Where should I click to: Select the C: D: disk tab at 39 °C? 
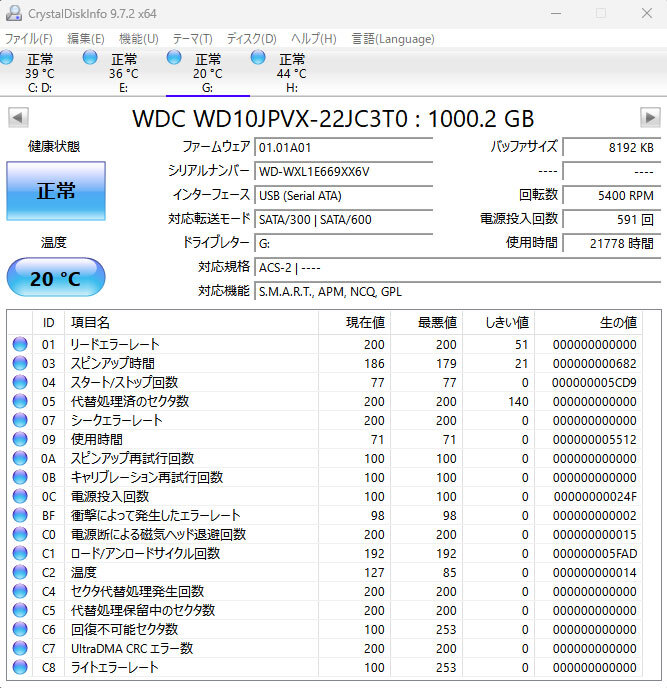click(39, 73)
